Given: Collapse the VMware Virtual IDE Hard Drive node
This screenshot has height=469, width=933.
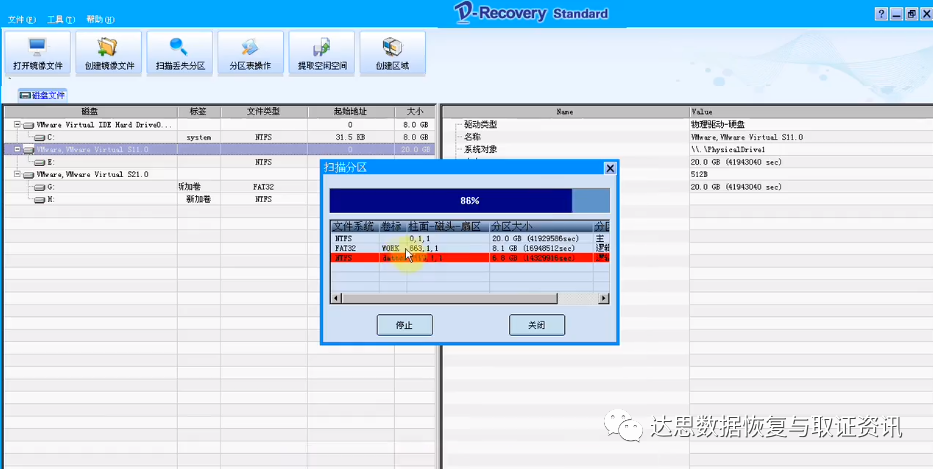Looking at the screenshot, I should click(x=17, y=125).
